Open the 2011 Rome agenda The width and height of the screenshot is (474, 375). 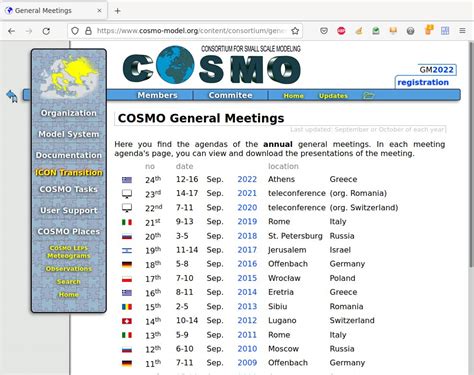(x=247, y=335)
